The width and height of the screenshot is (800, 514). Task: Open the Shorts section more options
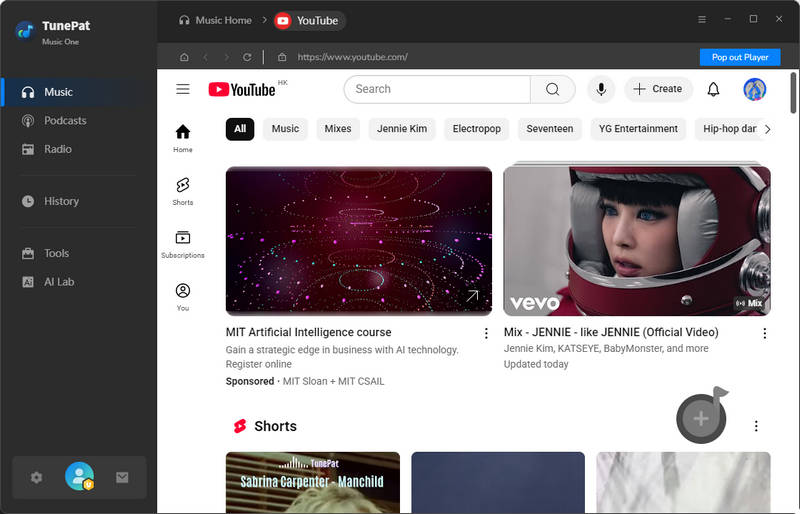756,426
